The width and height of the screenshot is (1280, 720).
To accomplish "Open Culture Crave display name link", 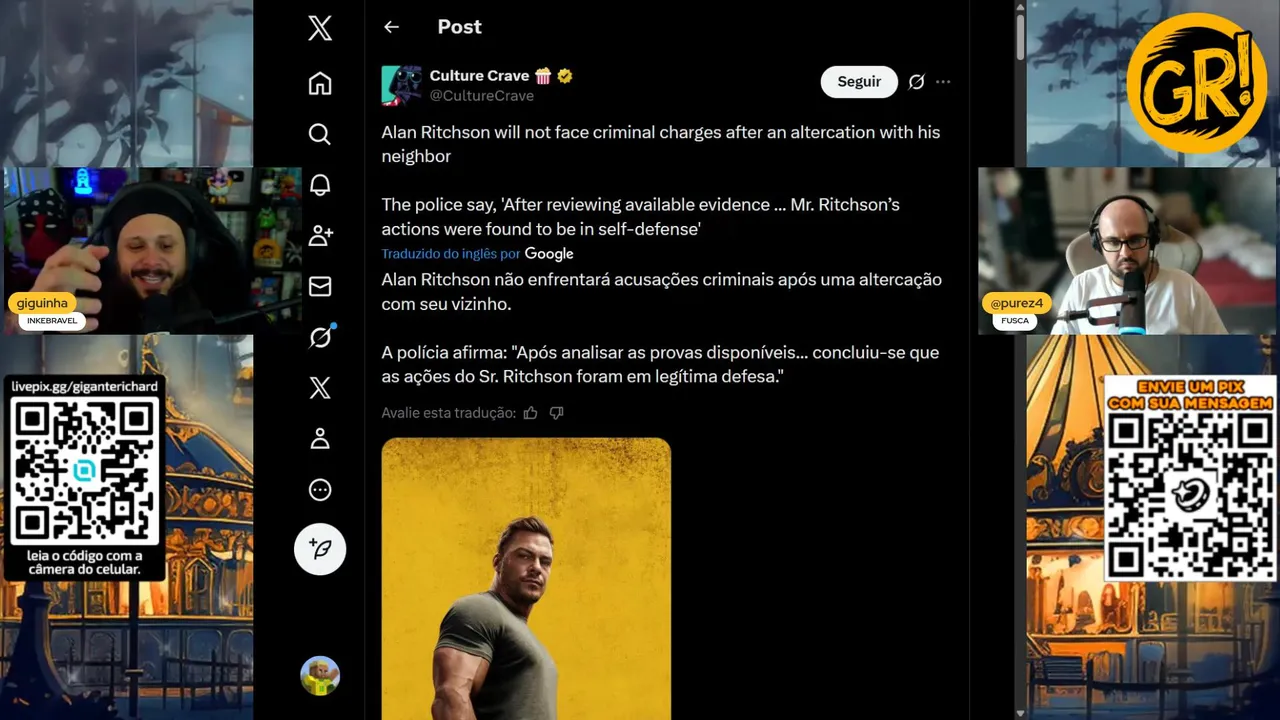I will coord(479,76).
